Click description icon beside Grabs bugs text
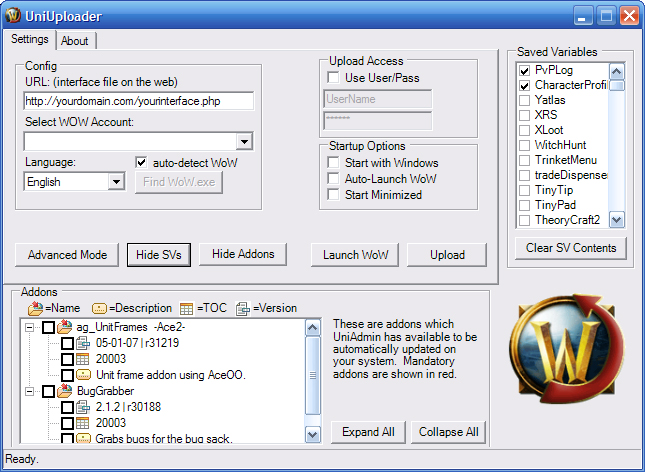 click(x=84, y=438)
